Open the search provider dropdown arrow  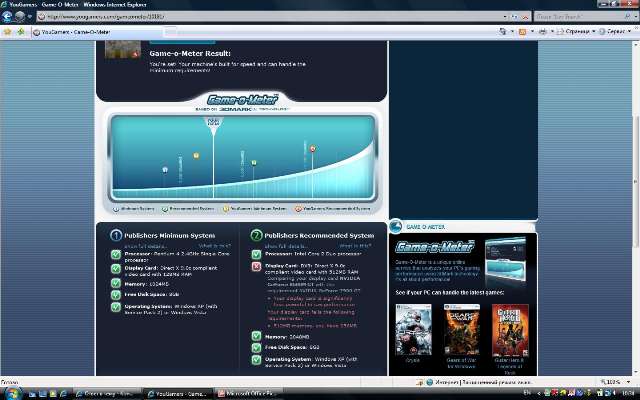pos(636,16)
